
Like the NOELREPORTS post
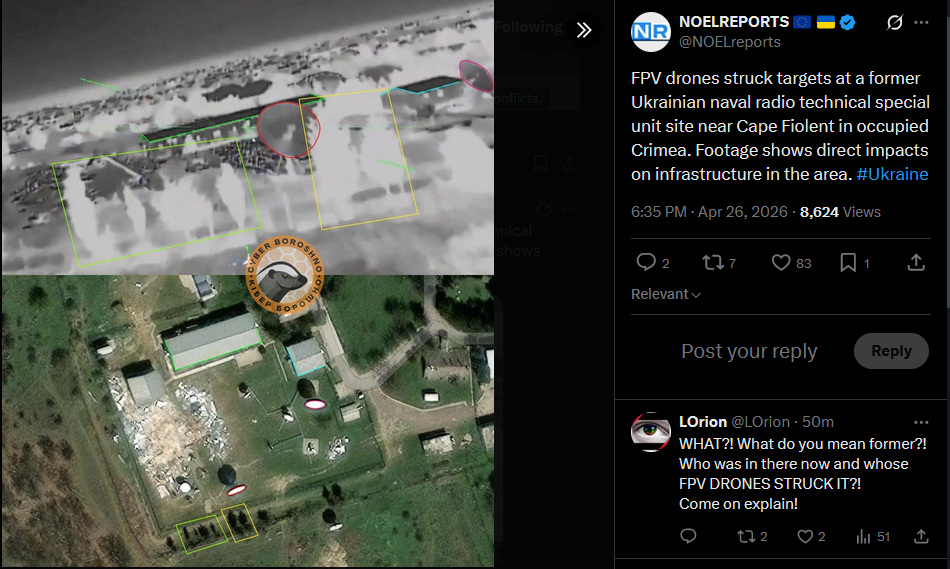(x=781, y=262)
